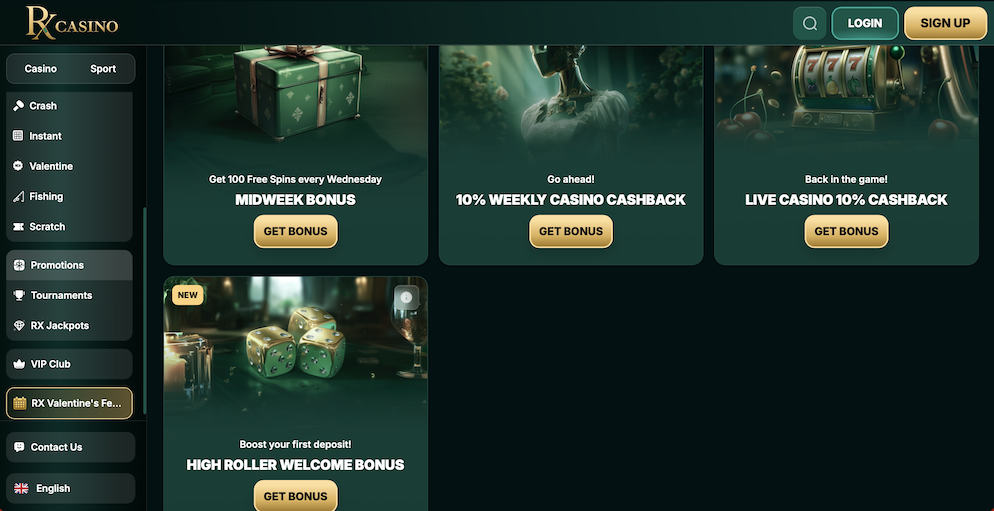Open the Crash games category icon
994x511 pixels.
18,106
